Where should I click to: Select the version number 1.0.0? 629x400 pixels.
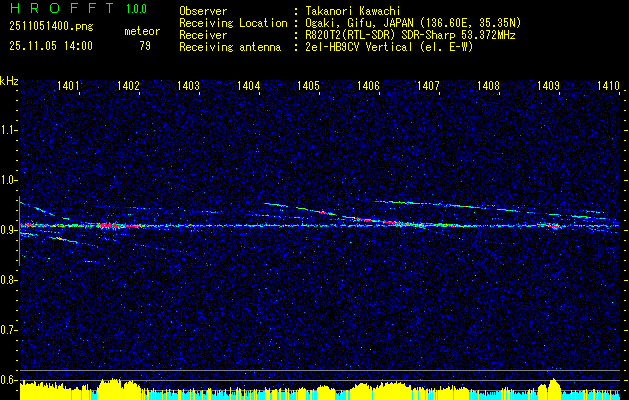click(136, 9)
